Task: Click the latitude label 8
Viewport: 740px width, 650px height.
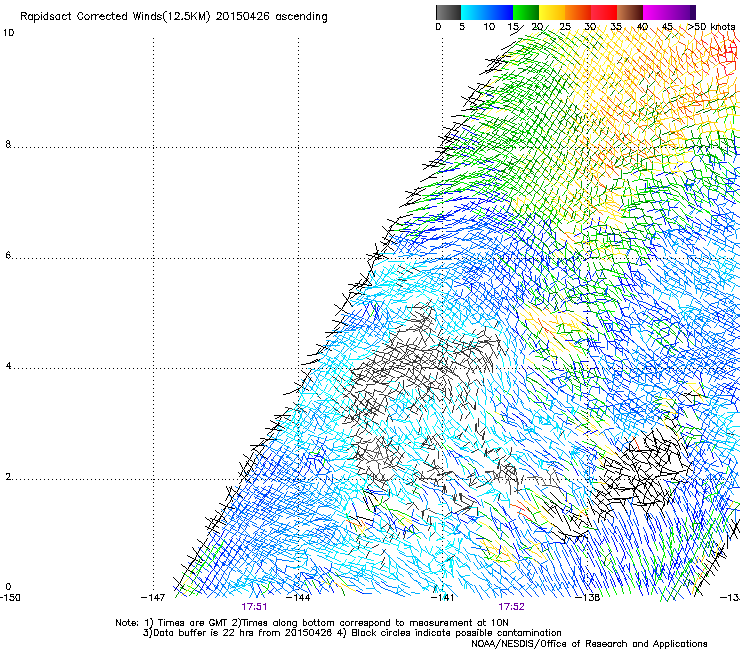Action: point(8,144)
